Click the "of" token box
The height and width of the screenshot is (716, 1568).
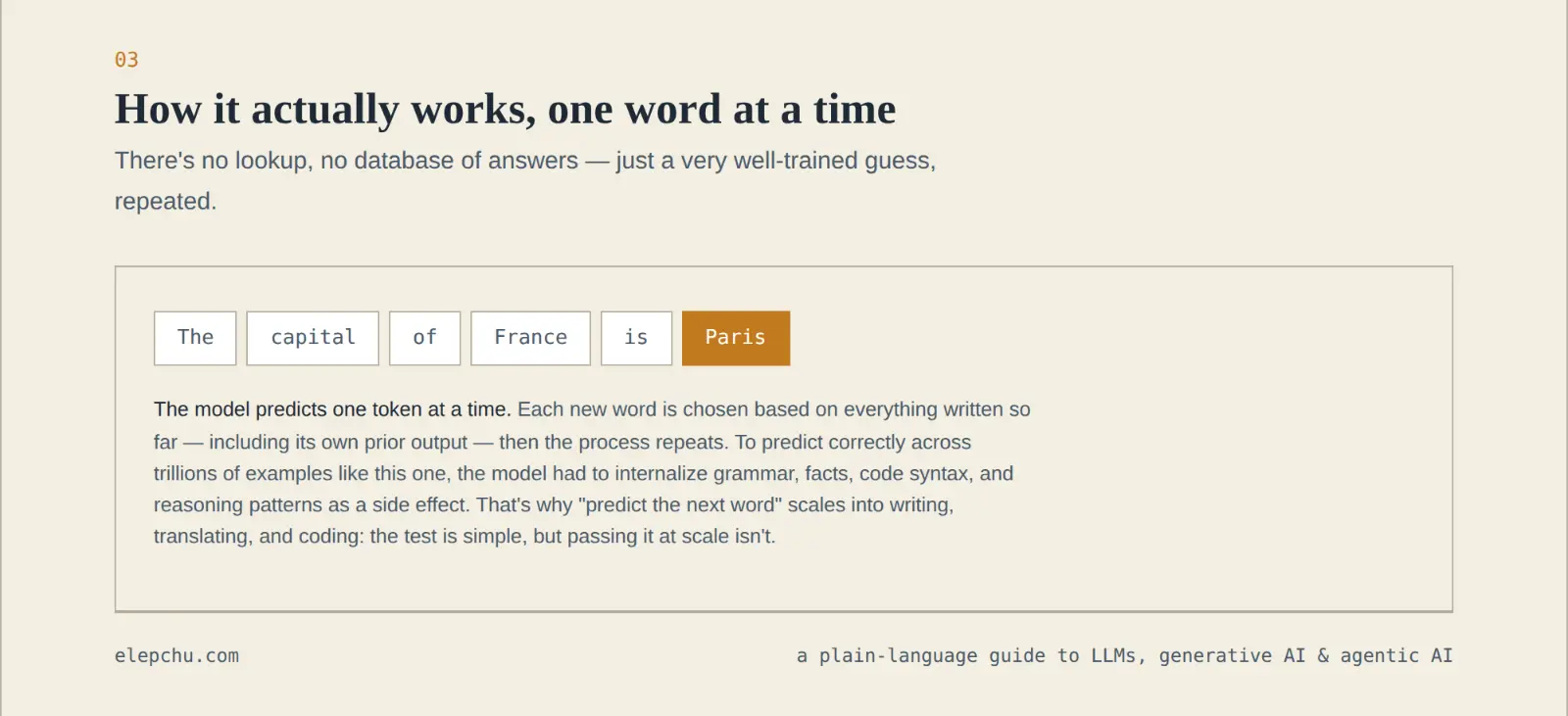pos(424,338)
